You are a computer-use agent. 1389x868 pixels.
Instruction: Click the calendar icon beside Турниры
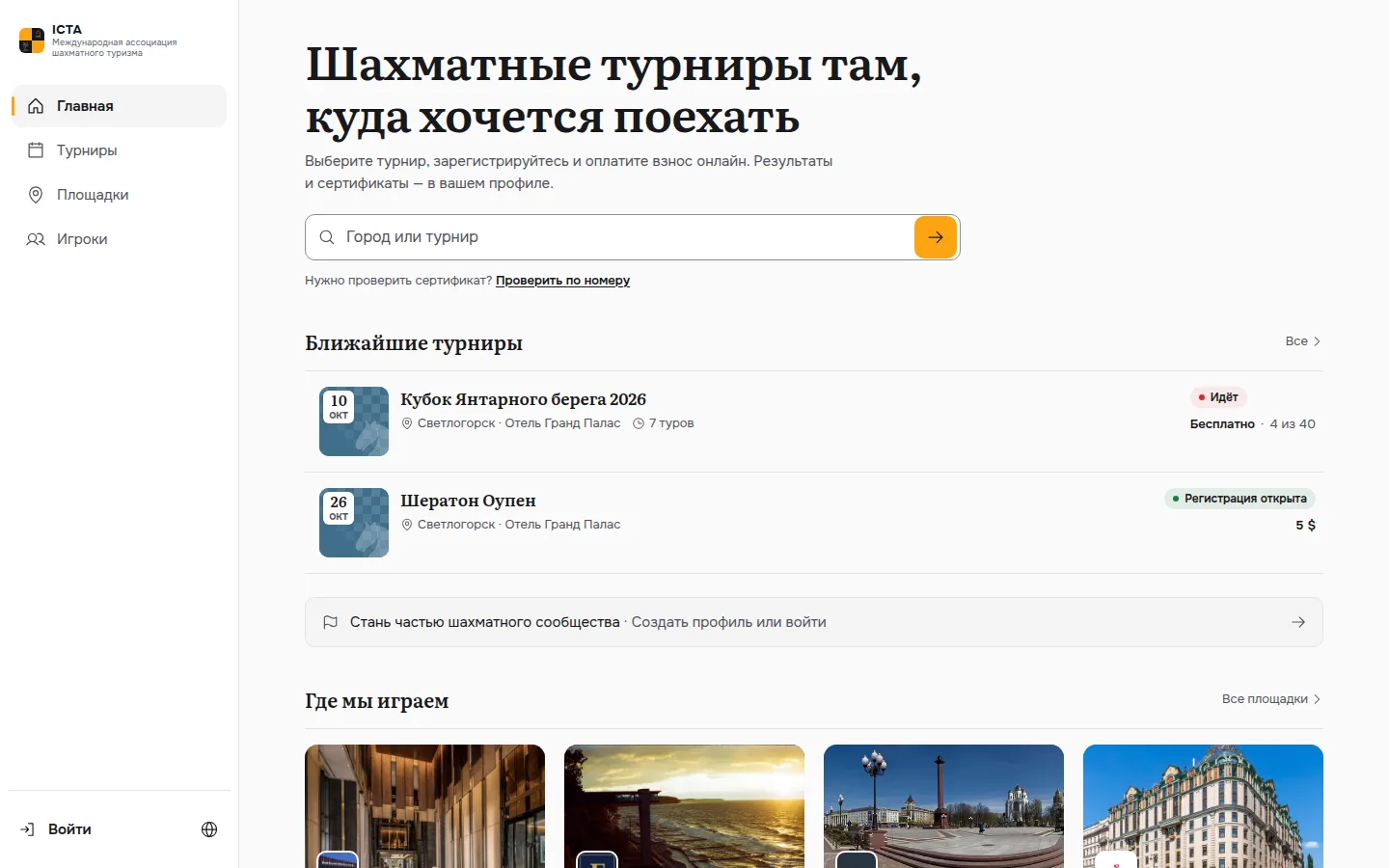36,150
